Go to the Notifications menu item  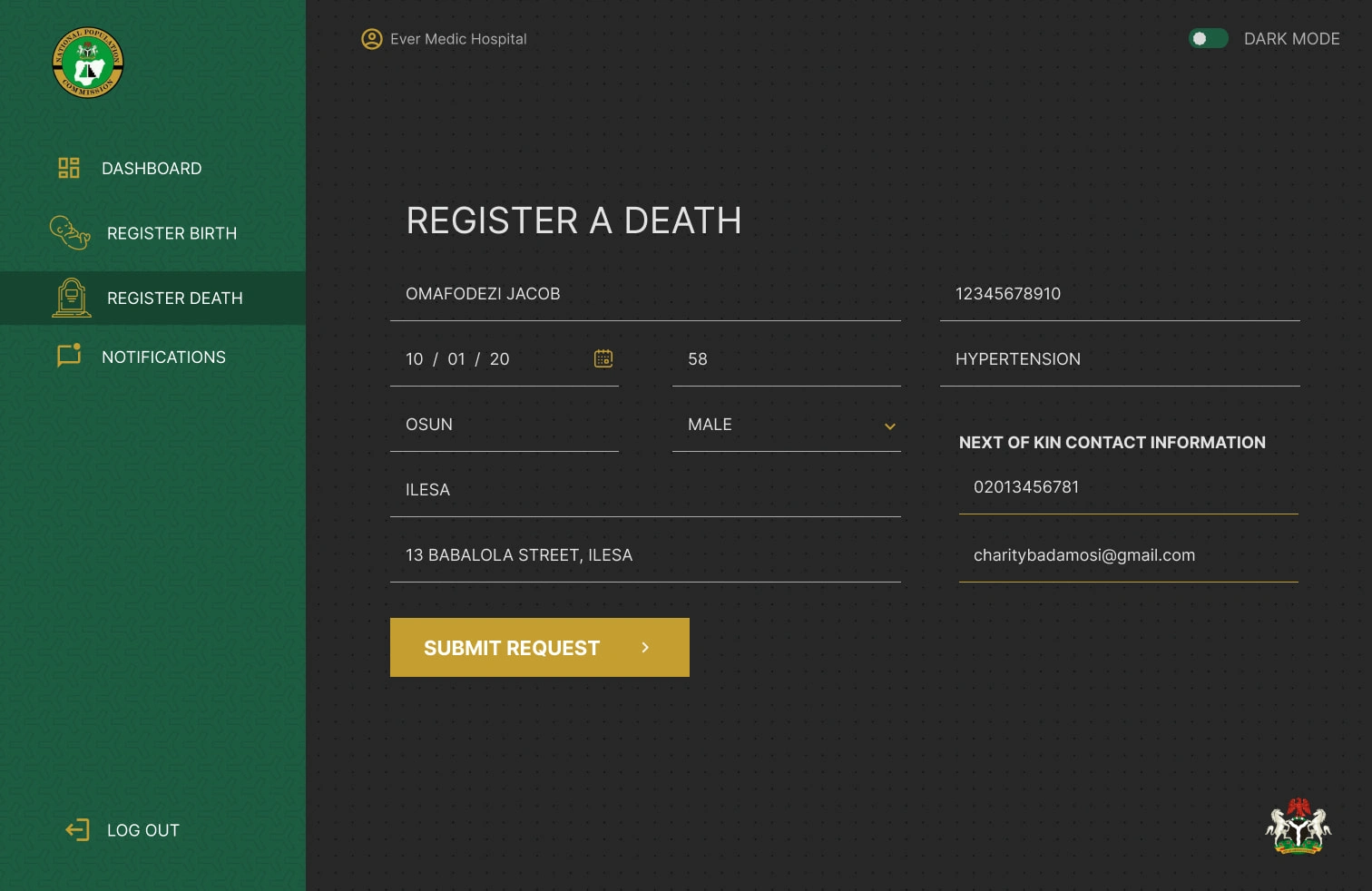pos(163,357)
